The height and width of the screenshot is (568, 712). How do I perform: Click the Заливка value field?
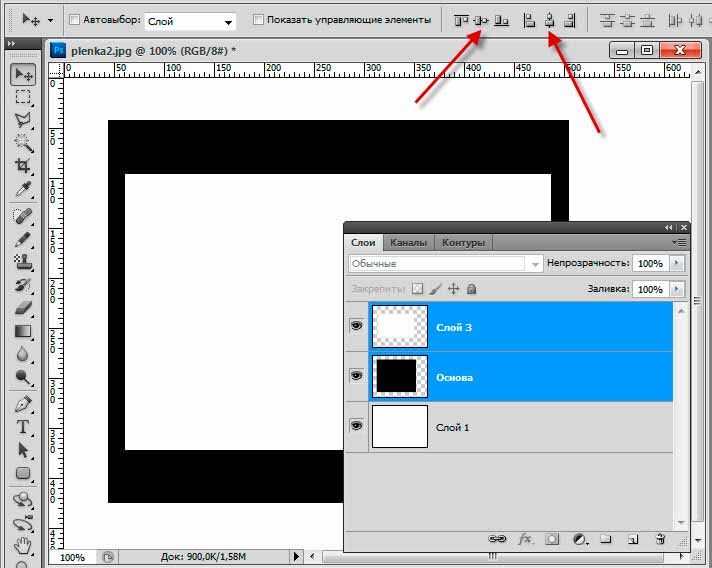coord(650,289)
